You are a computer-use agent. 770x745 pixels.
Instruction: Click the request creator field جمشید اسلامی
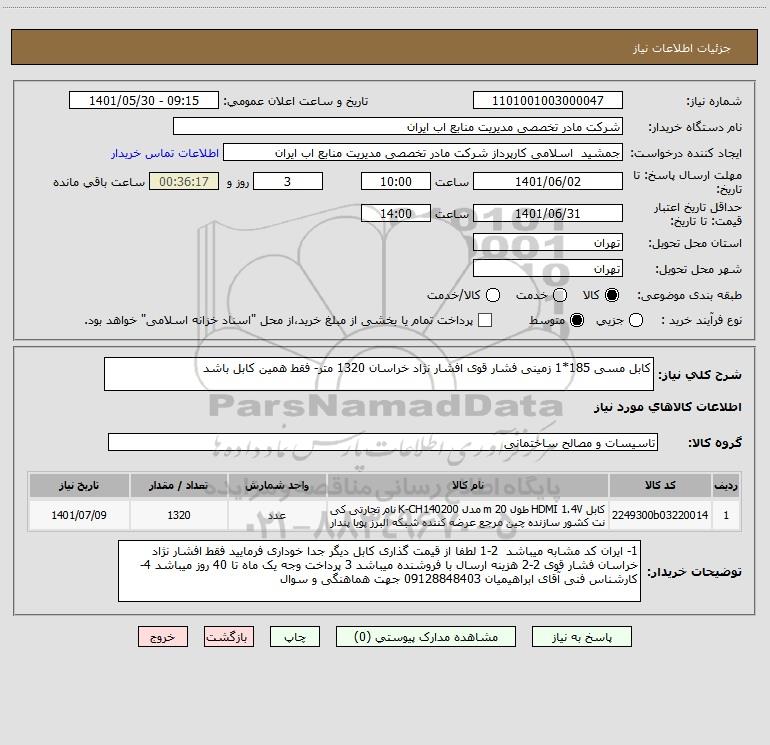(423, 153)
